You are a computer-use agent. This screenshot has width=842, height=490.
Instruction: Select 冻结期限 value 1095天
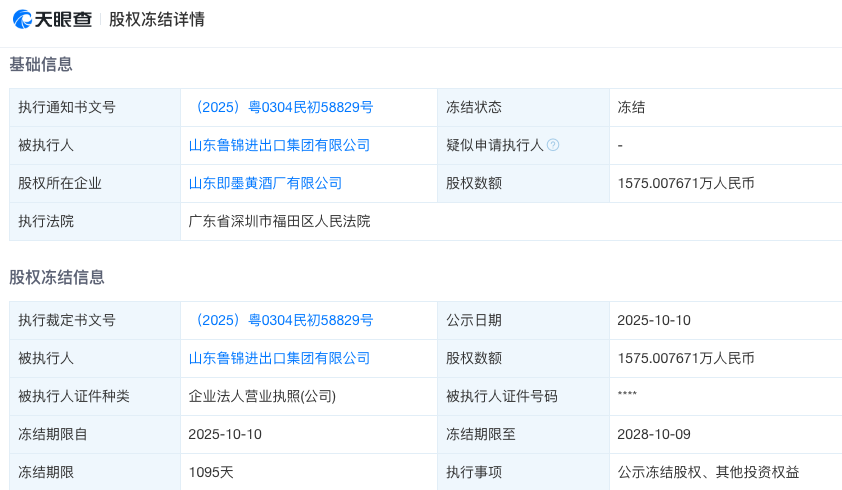tap(211, 472)
